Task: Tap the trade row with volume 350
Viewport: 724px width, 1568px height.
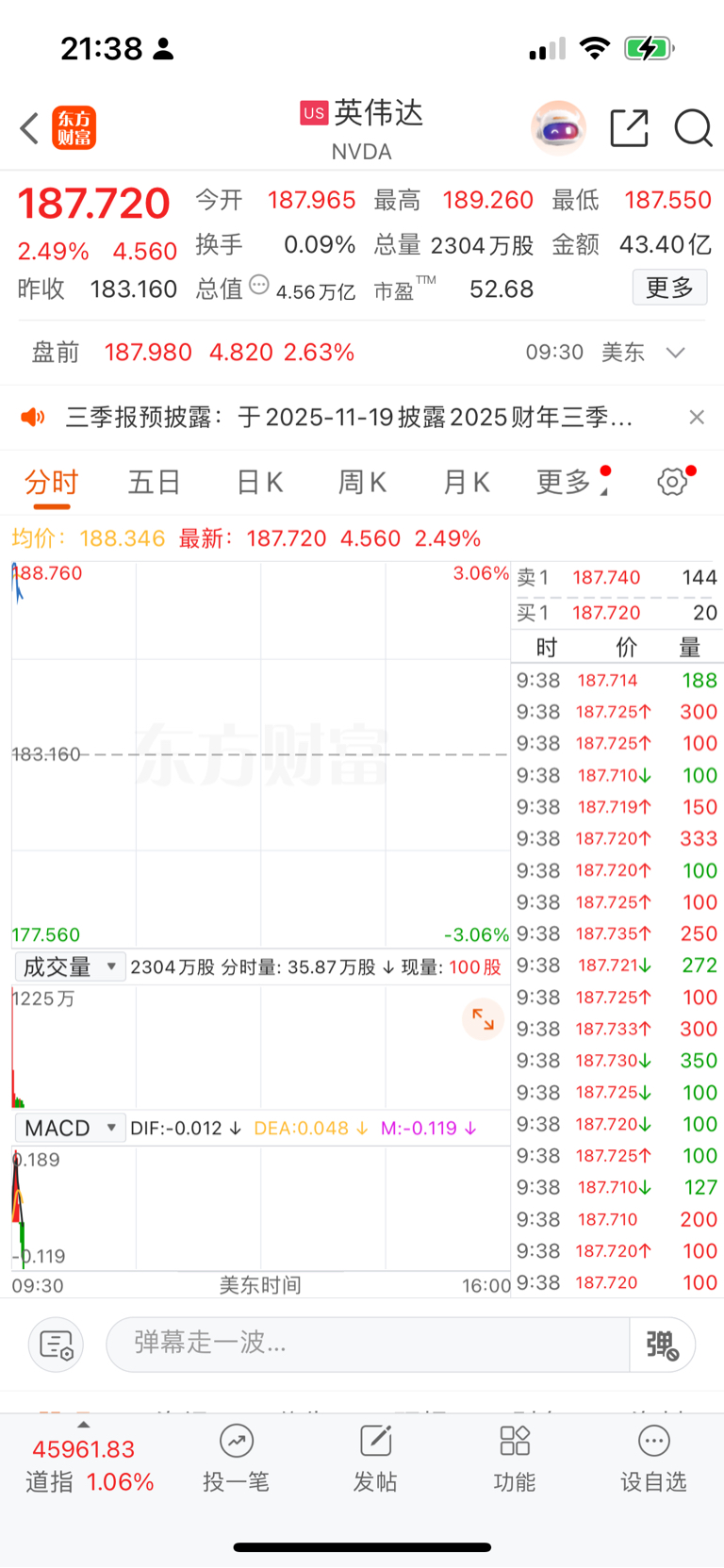Action: tap(617, 1061)
